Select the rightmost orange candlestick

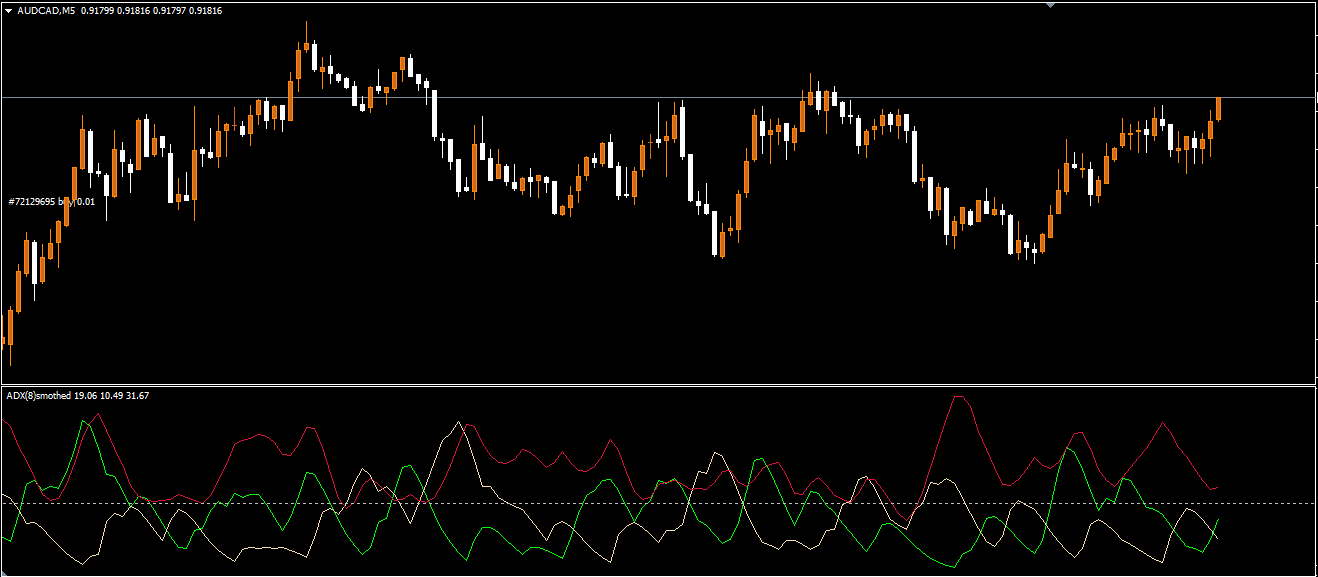(x=1218, y=108)
